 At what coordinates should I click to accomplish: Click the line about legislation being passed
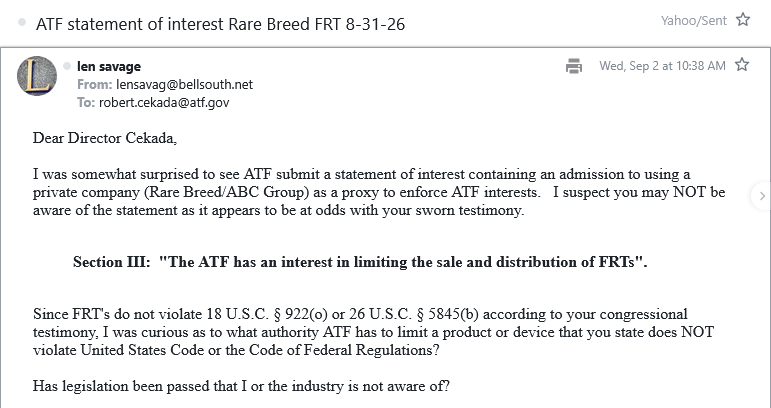[x=241, y=386]
